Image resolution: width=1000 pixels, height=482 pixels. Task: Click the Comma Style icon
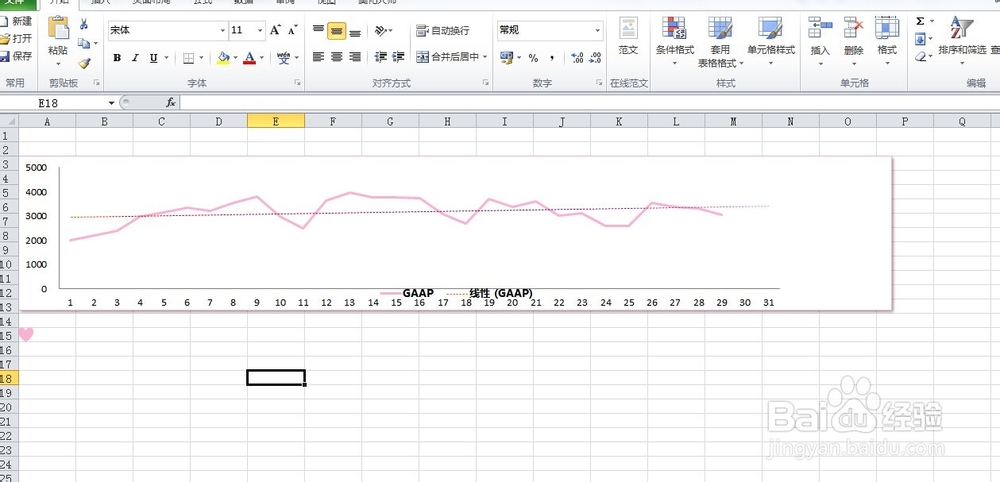552,58
